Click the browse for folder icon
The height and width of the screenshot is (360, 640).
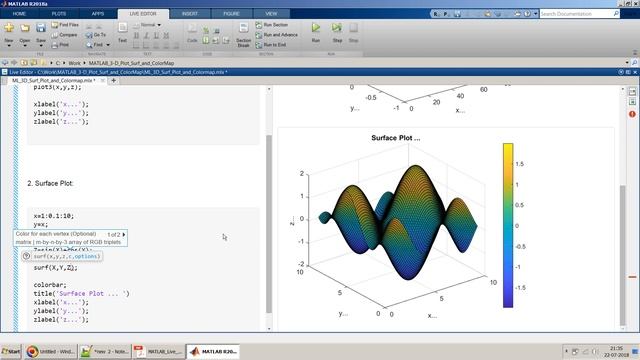(33, 63)
